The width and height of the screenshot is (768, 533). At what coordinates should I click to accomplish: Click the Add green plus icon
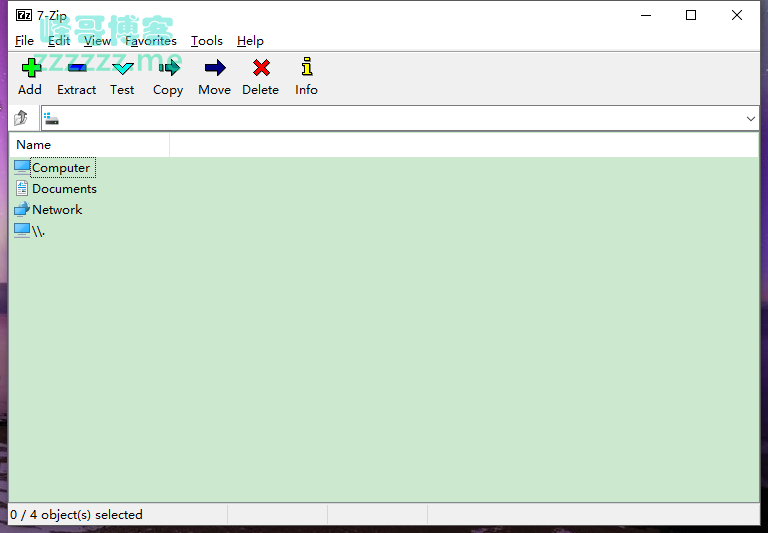click(x=31, y=68)
